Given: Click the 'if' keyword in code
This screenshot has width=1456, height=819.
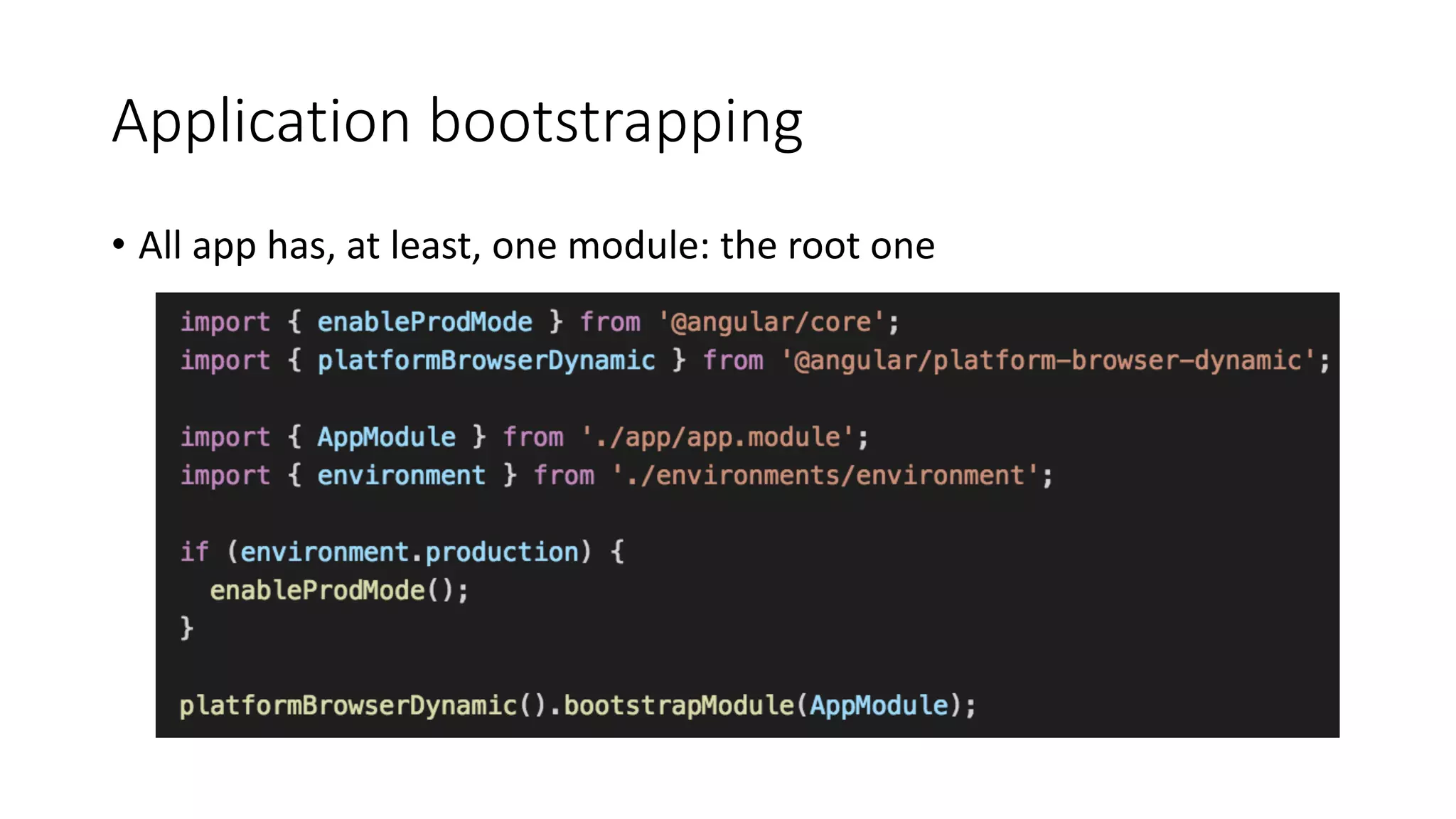Looking at the screenshot, I should [x=194, y=552].
